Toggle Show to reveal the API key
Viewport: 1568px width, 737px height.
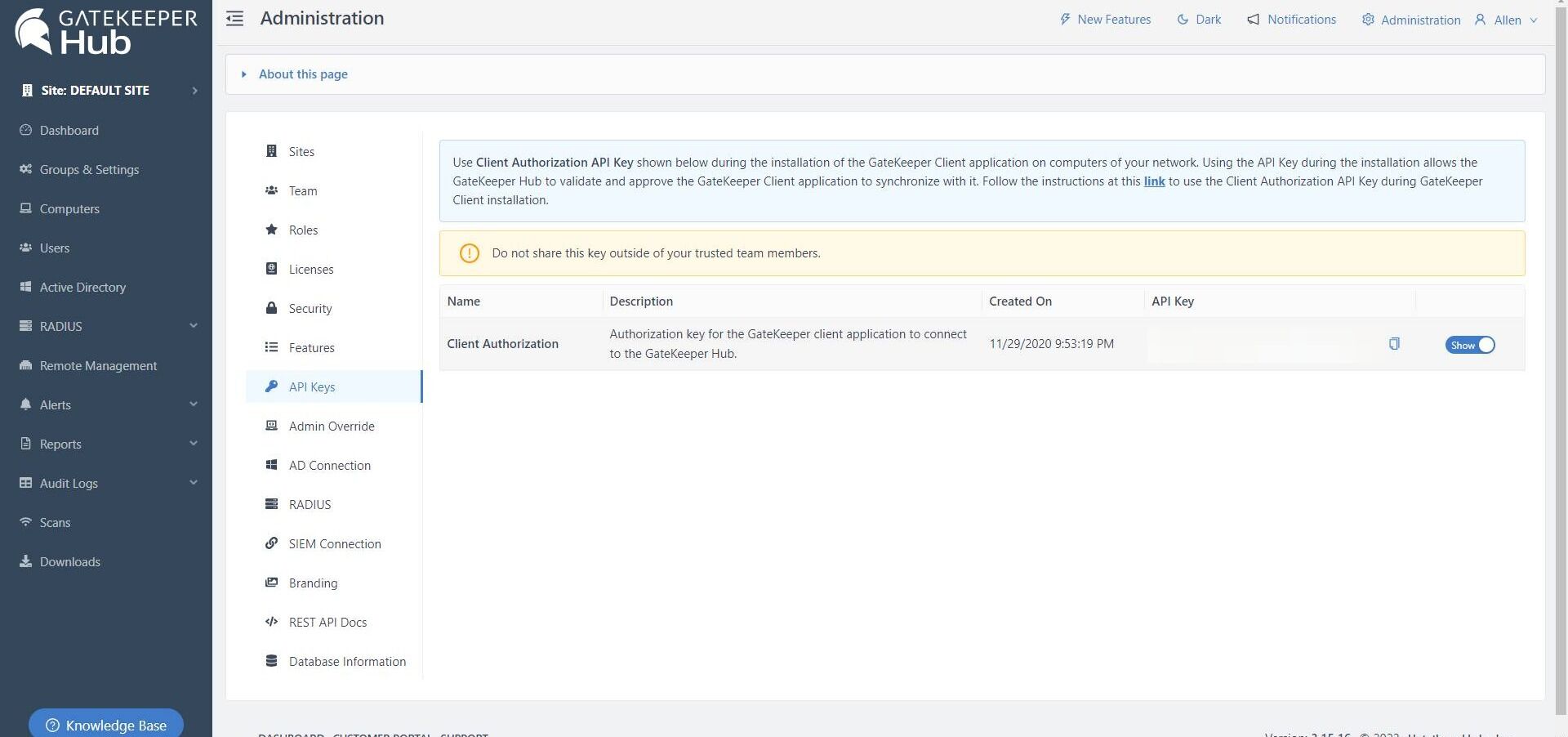pyautogui.click(x=1468, y=345)
